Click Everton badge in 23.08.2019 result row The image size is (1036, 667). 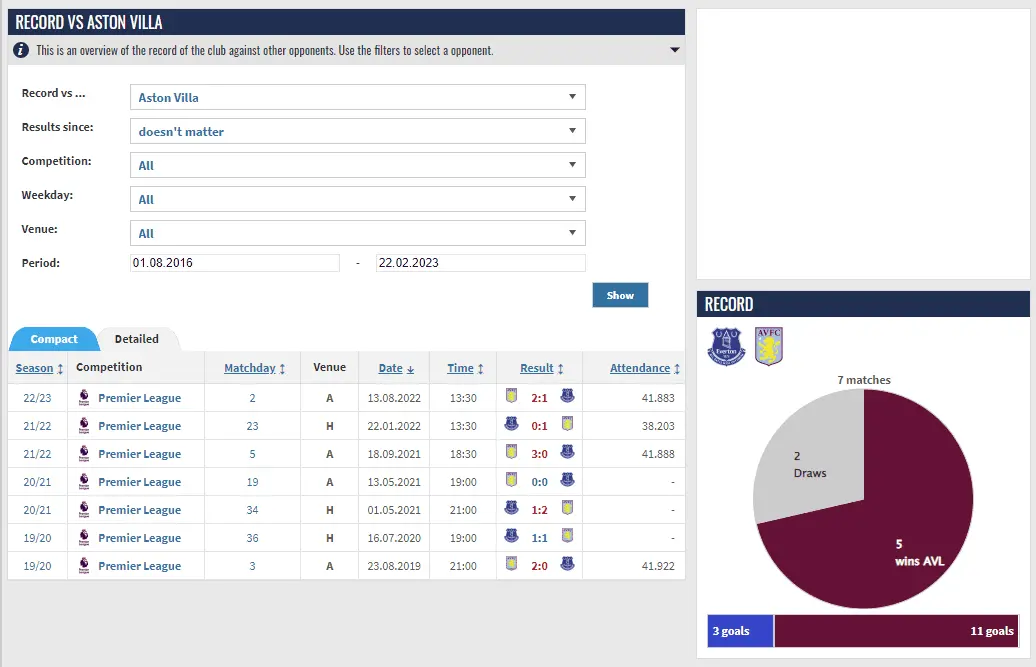click(x=567, y=564)
